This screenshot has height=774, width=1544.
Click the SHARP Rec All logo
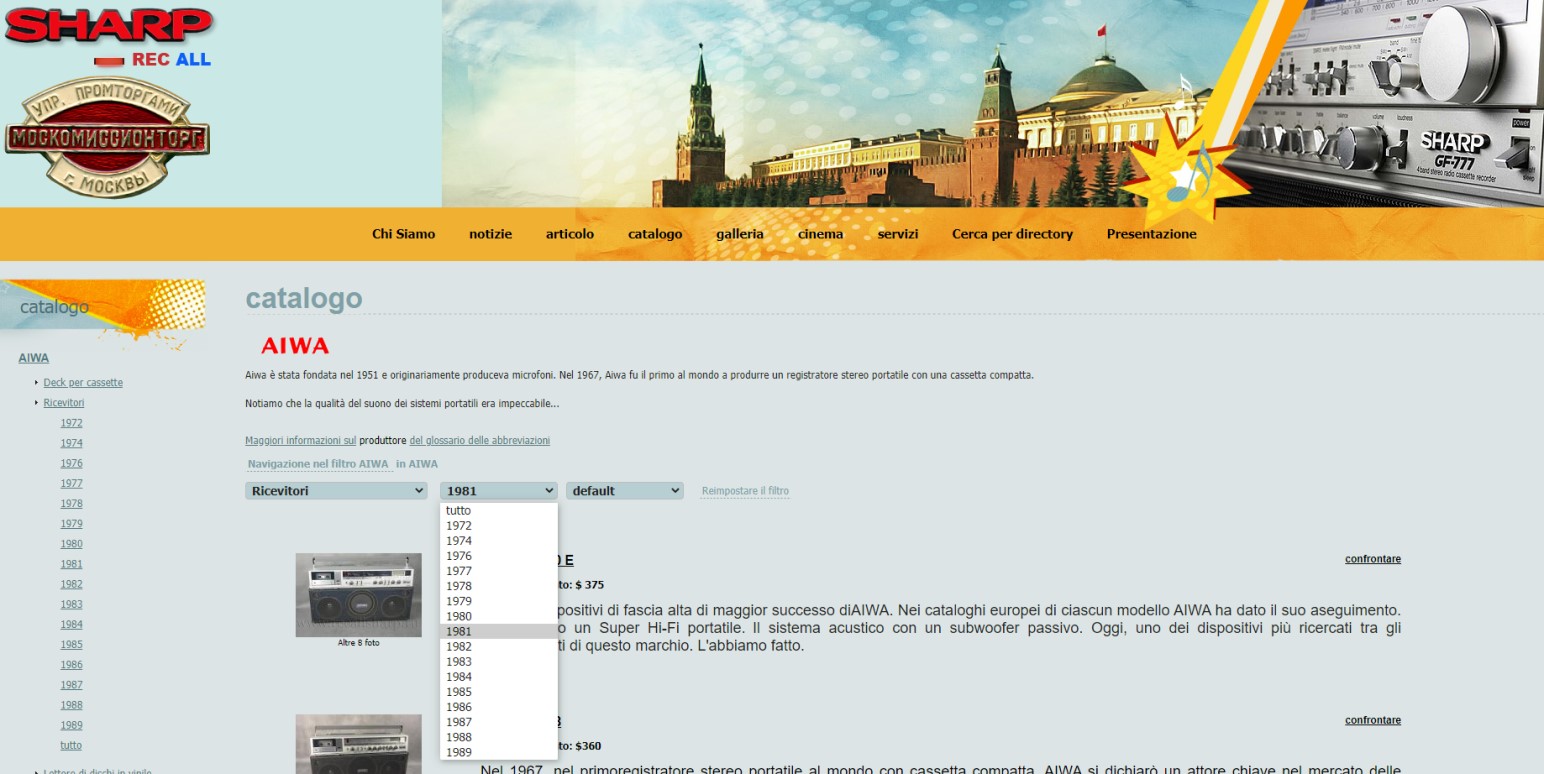point(109,38)
